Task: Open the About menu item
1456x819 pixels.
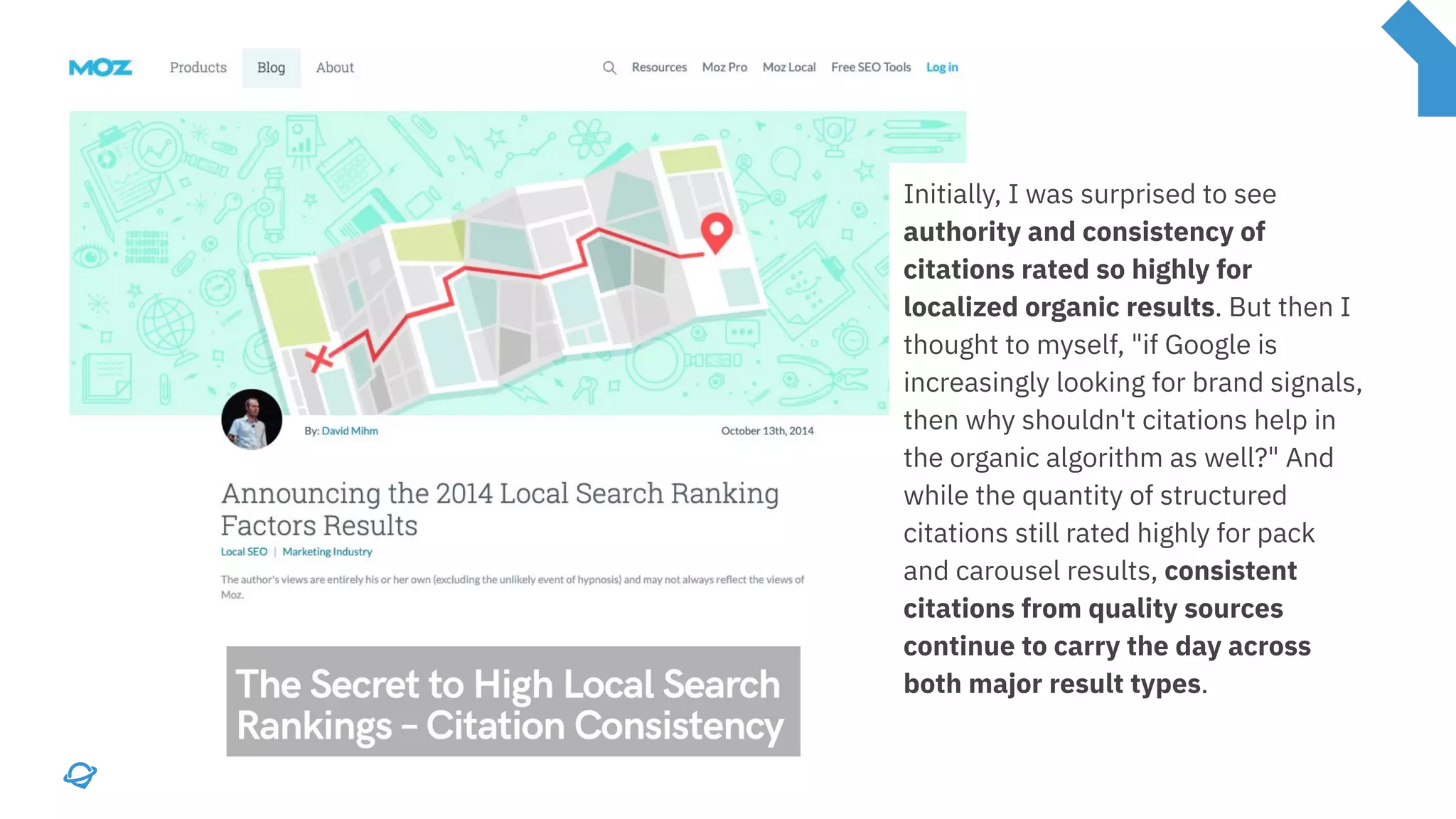Action: coord(335,68)
